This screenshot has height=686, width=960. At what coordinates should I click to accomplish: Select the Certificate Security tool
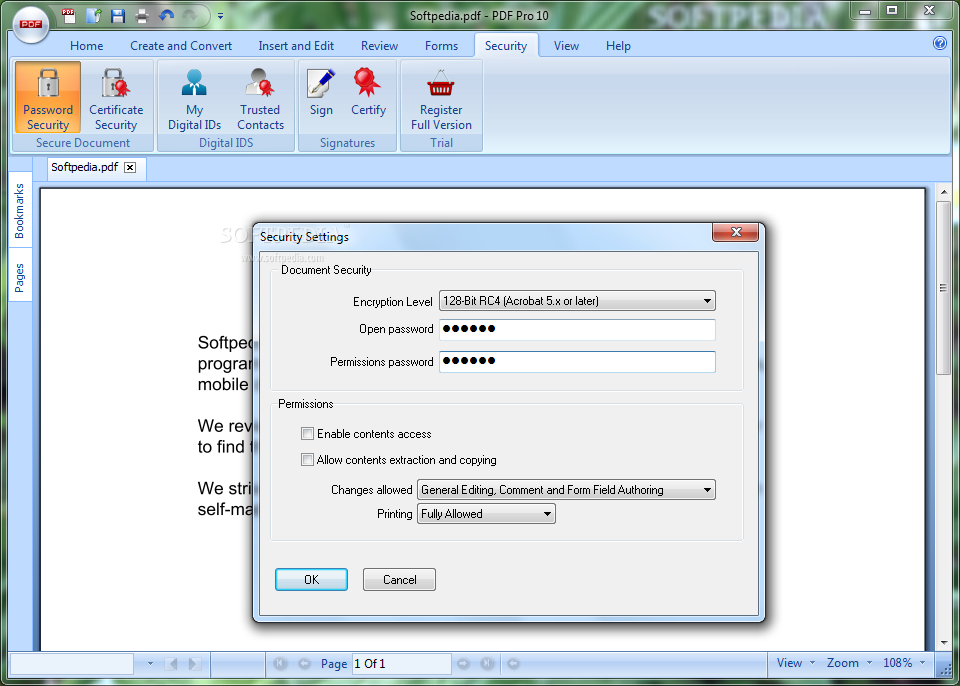coord(116,97)
